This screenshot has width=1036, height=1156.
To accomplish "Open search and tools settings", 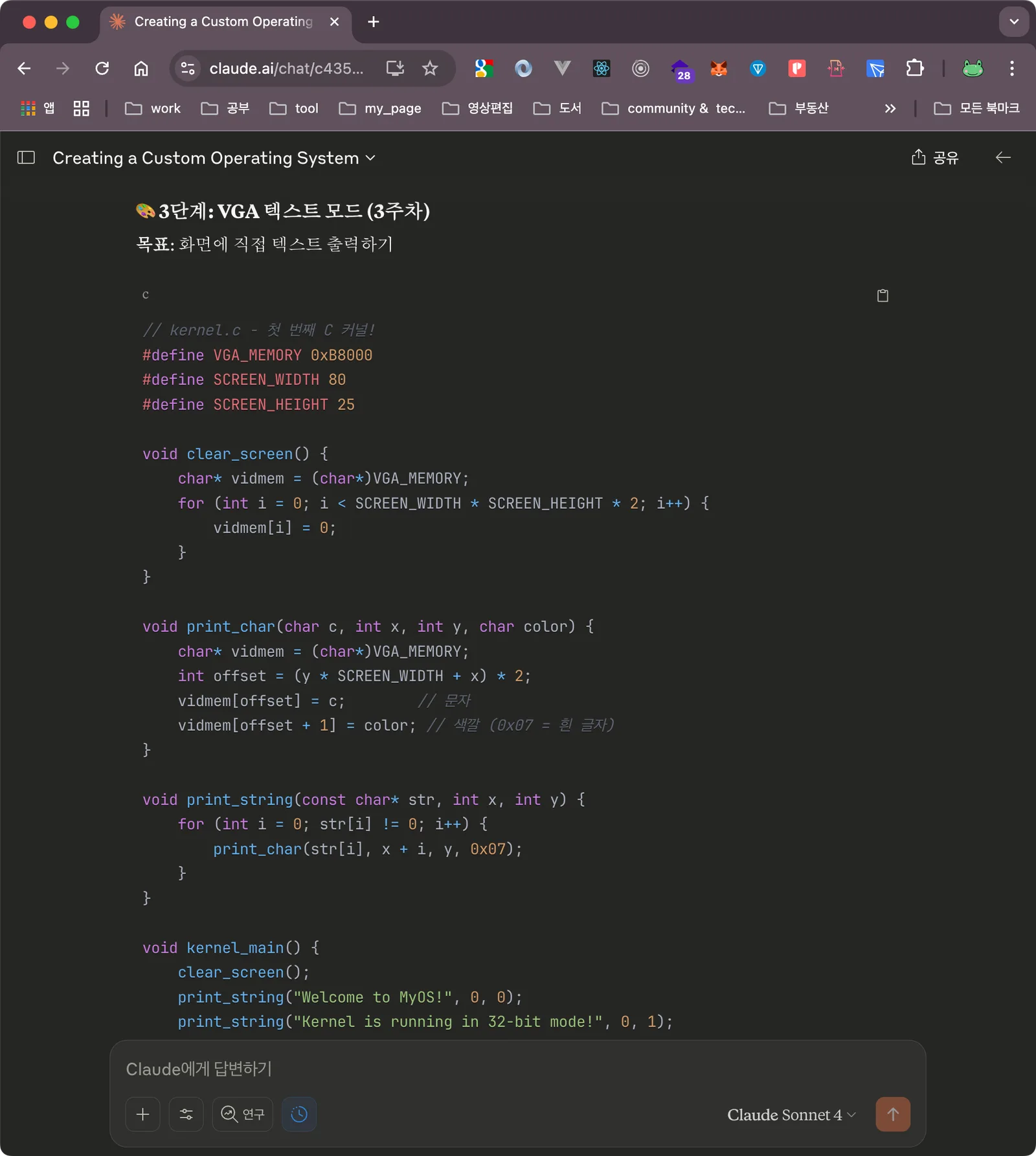I will [x=186, y=1114].
